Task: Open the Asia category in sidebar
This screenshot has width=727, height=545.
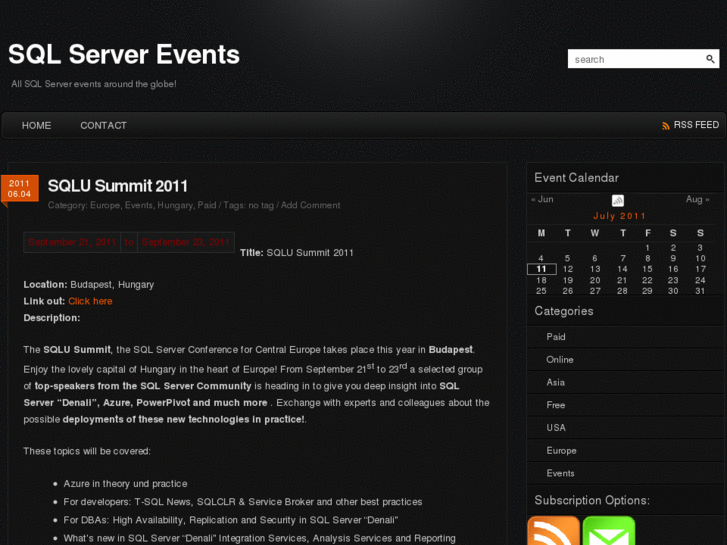Action: [x=555, y=382]
